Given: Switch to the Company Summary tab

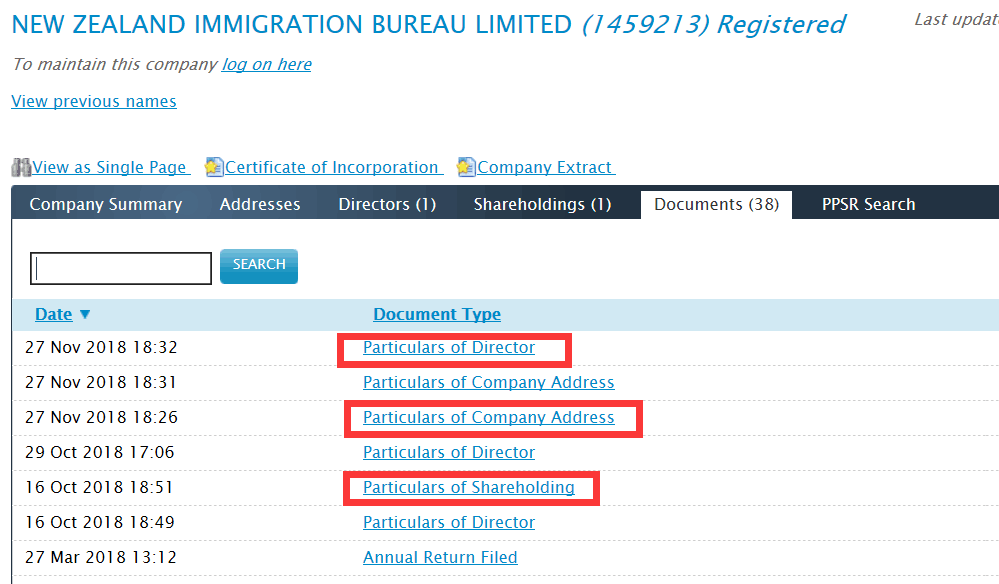Looking at the screenshot, I should (x=106, y=204).
